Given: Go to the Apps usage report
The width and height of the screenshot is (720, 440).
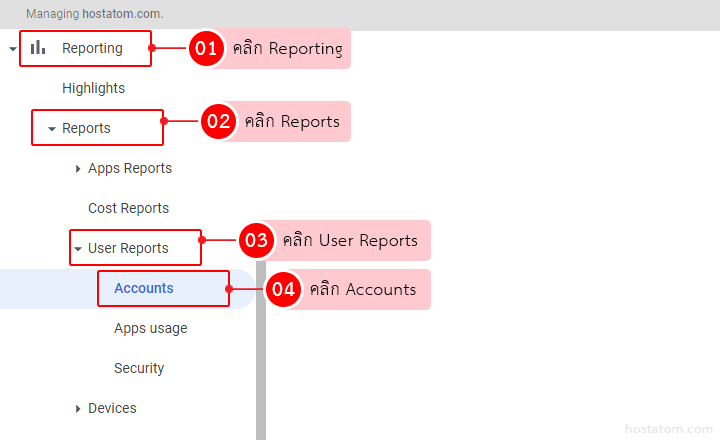Looking at the screenshot, I should pyautogui.click(x=150, y=328).
